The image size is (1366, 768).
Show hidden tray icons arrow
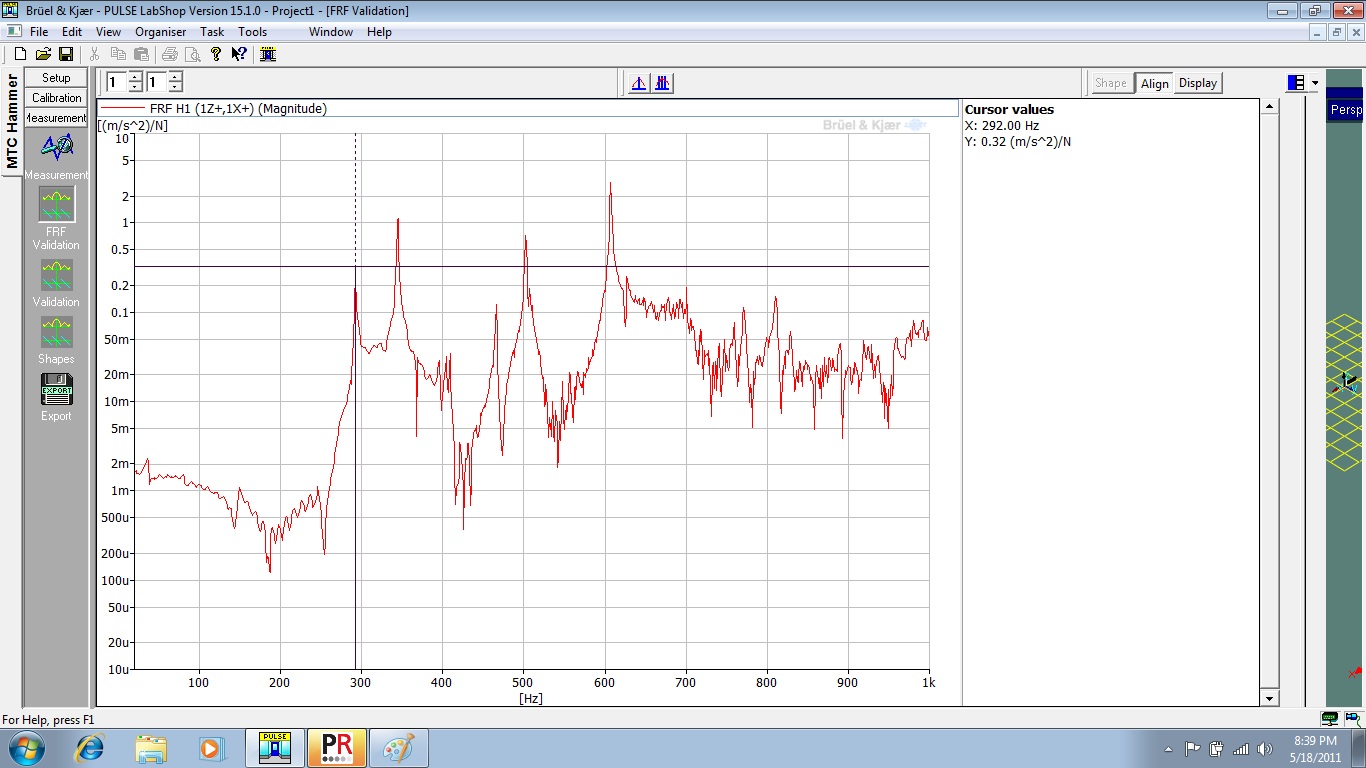(x=1168, y=749)
